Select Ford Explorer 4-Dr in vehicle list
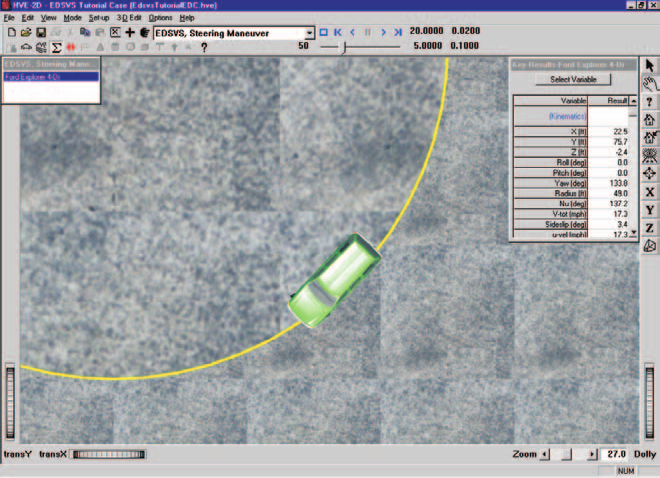Screen dimensions: 660x478 tap(51, 77)
